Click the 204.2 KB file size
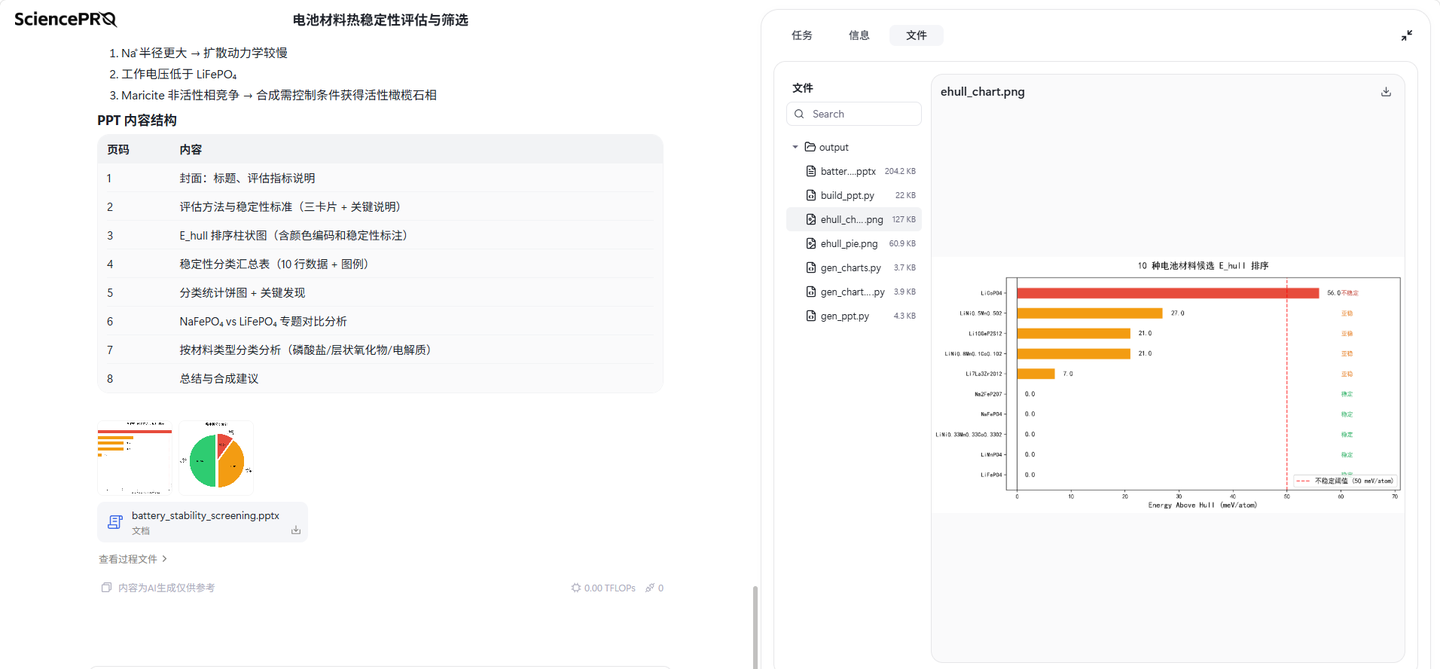This screenshot has height=669, width=1440. 900,171
